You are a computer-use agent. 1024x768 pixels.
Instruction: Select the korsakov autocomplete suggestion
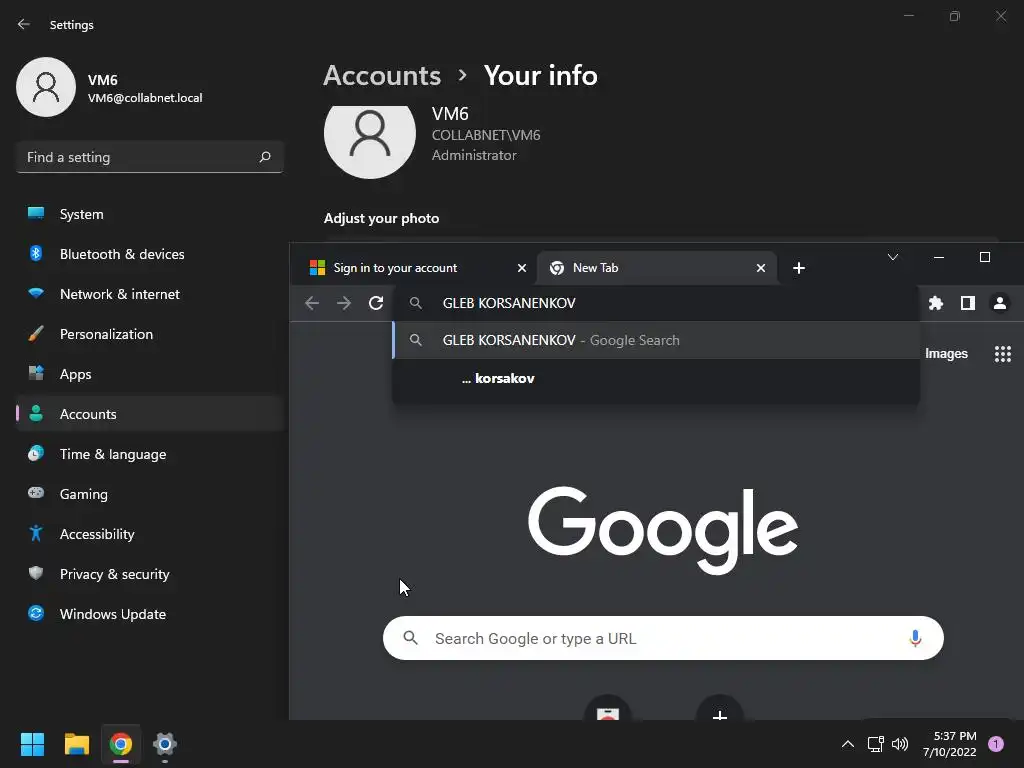(656, 378)
